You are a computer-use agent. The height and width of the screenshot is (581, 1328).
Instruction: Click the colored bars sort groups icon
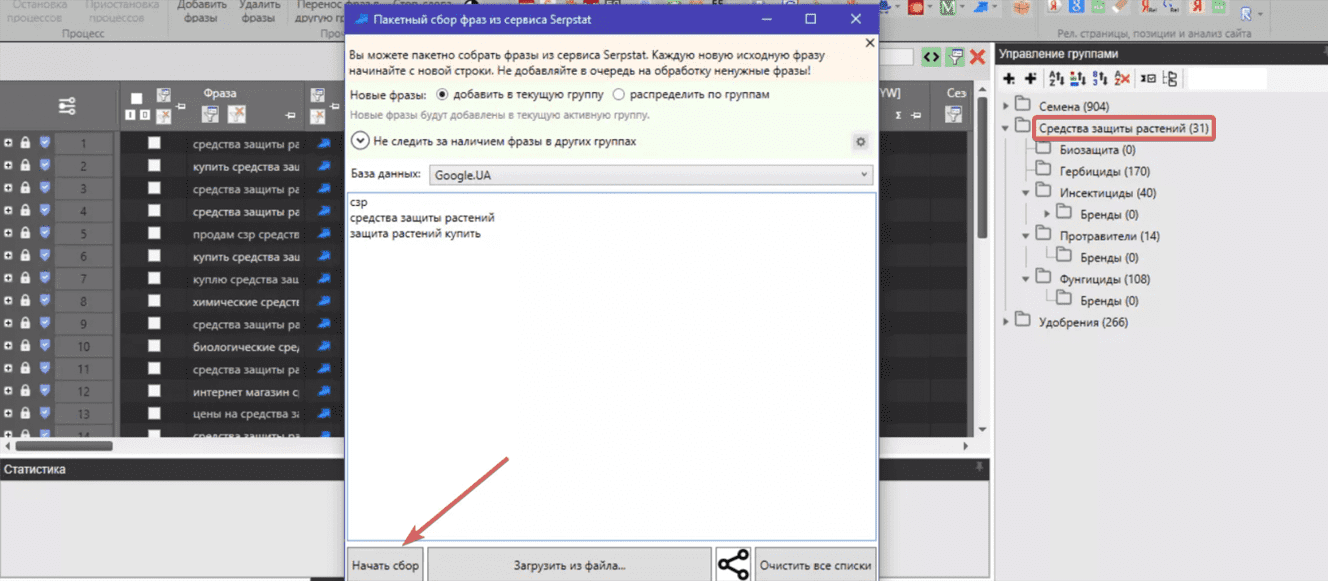(1078, 79)
